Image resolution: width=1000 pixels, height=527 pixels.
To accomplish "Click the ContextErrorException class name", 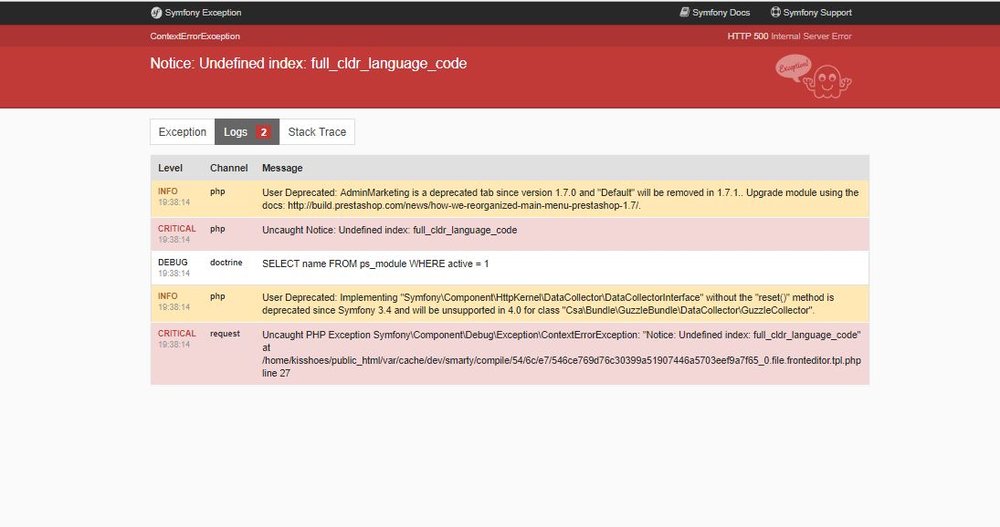I will [x=195, y=36].
